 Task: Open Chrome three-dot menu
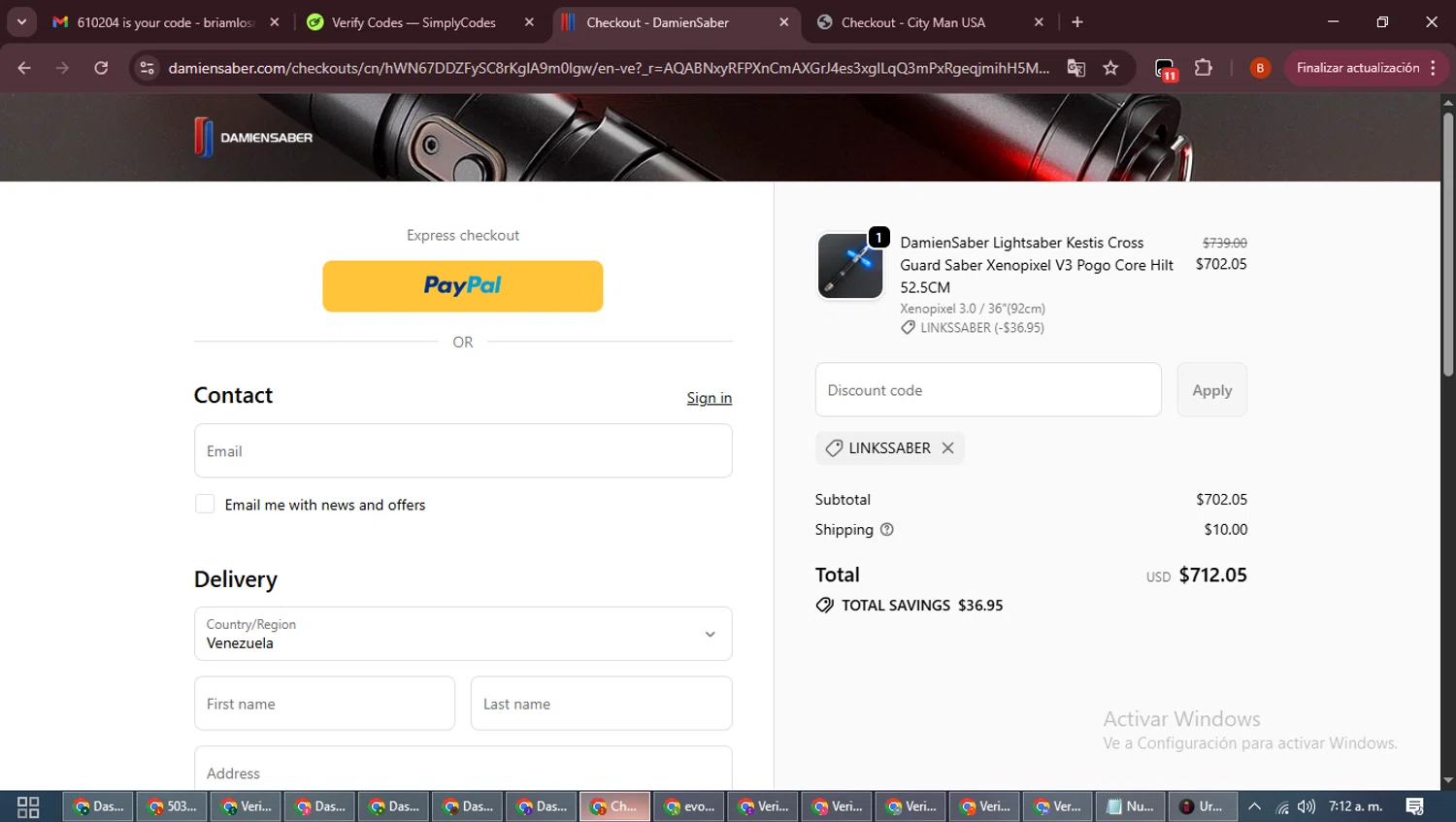pyautogui.click(x=1433, y=68)
